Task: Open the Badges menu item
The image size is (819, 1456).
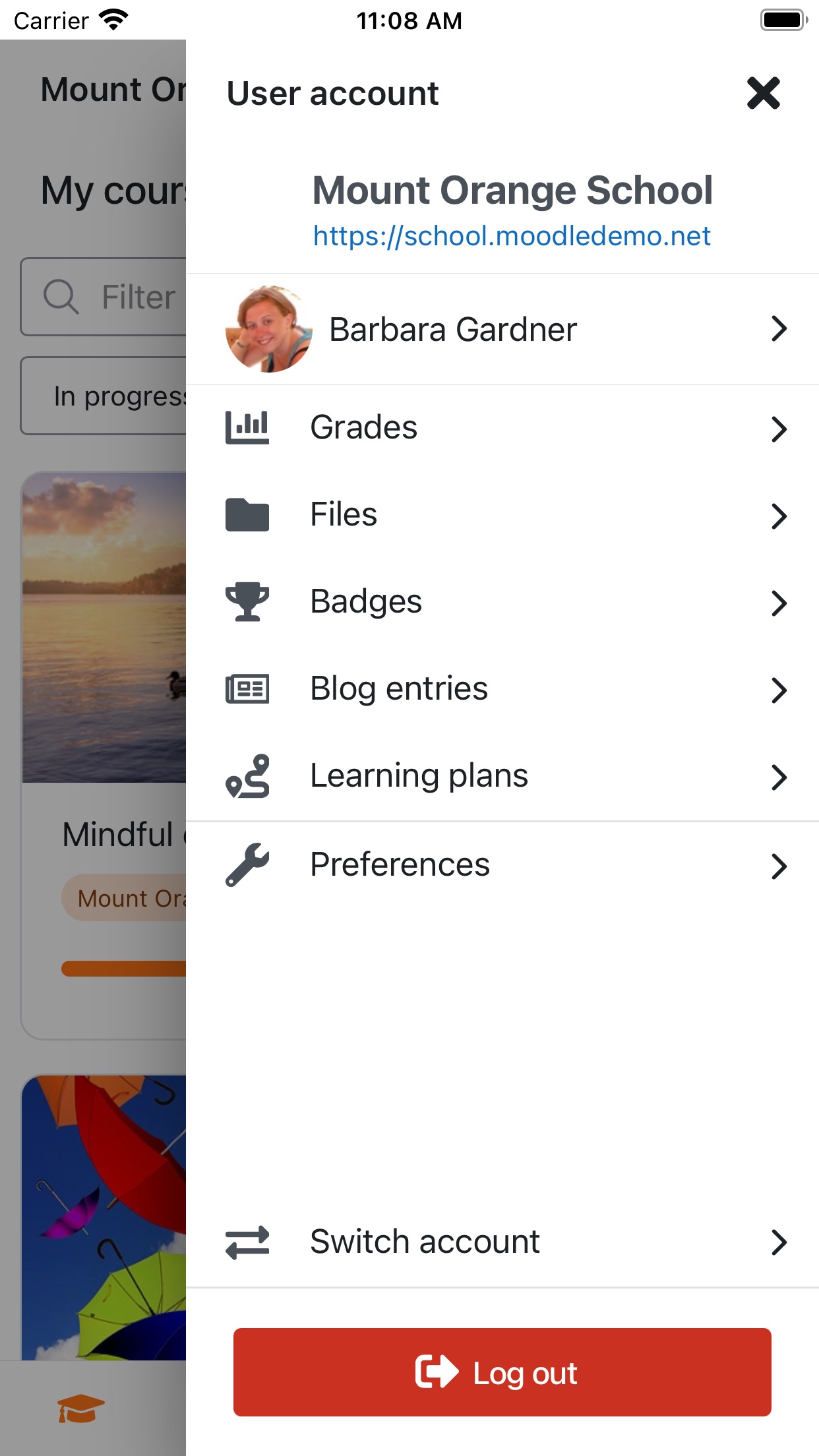Action: pyautogui.click(x=366, y=601)
